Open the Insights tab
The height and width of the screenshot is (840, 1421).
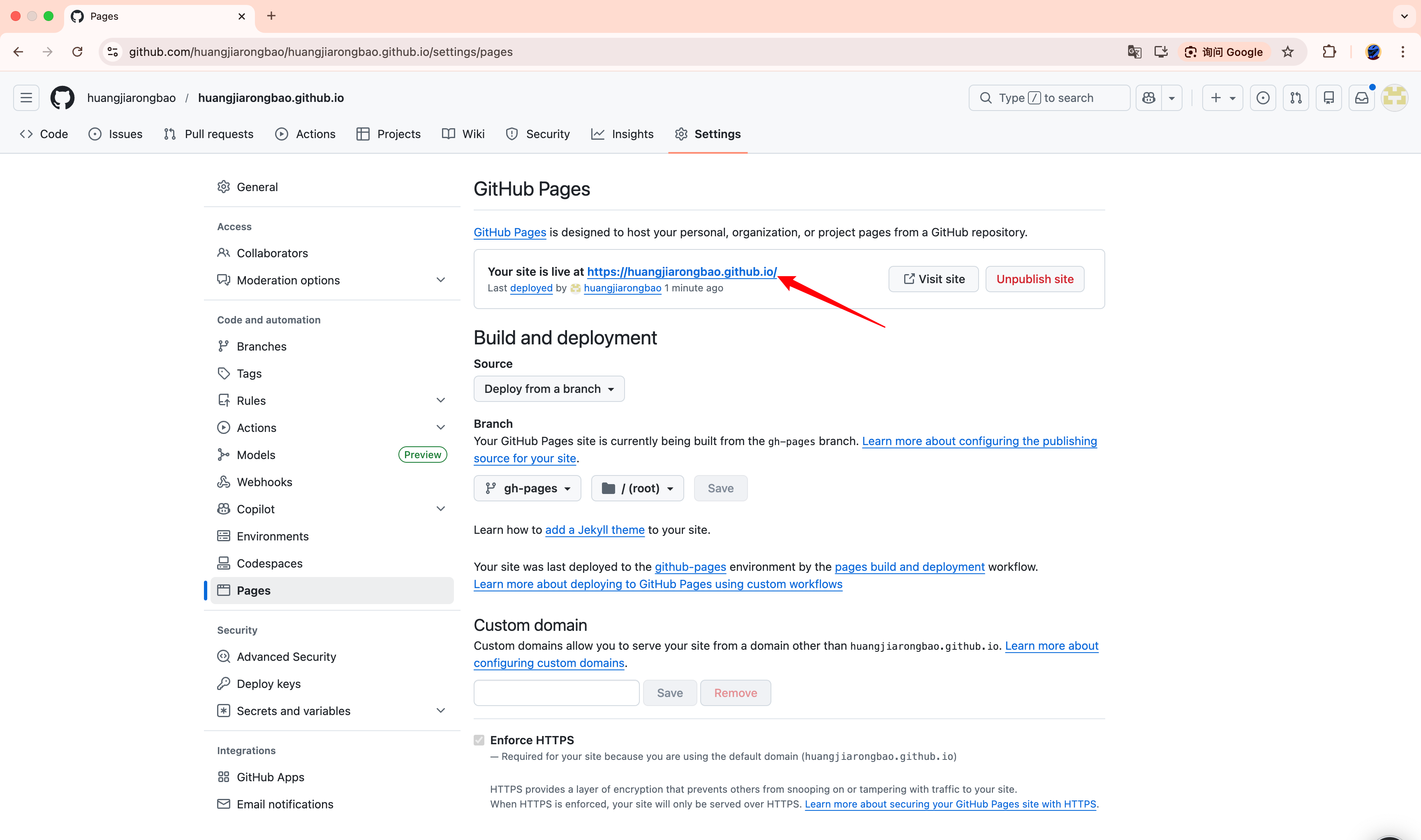622,134
